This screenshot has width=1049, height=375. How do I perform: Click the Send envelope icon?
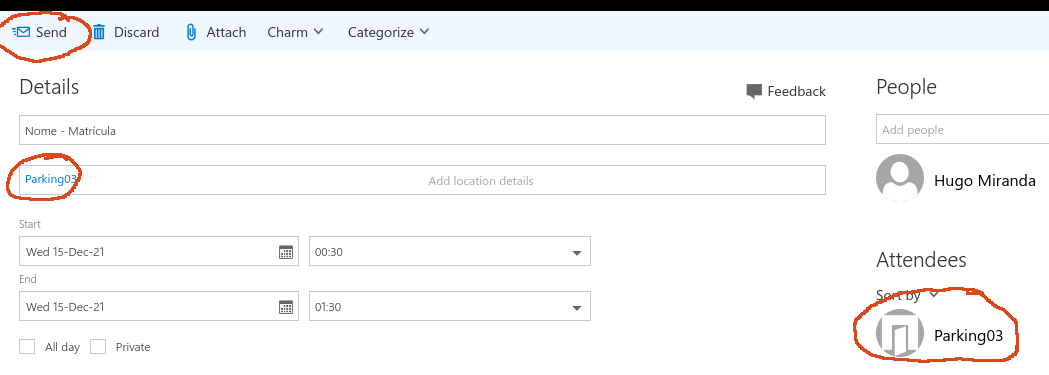[21, 32]
